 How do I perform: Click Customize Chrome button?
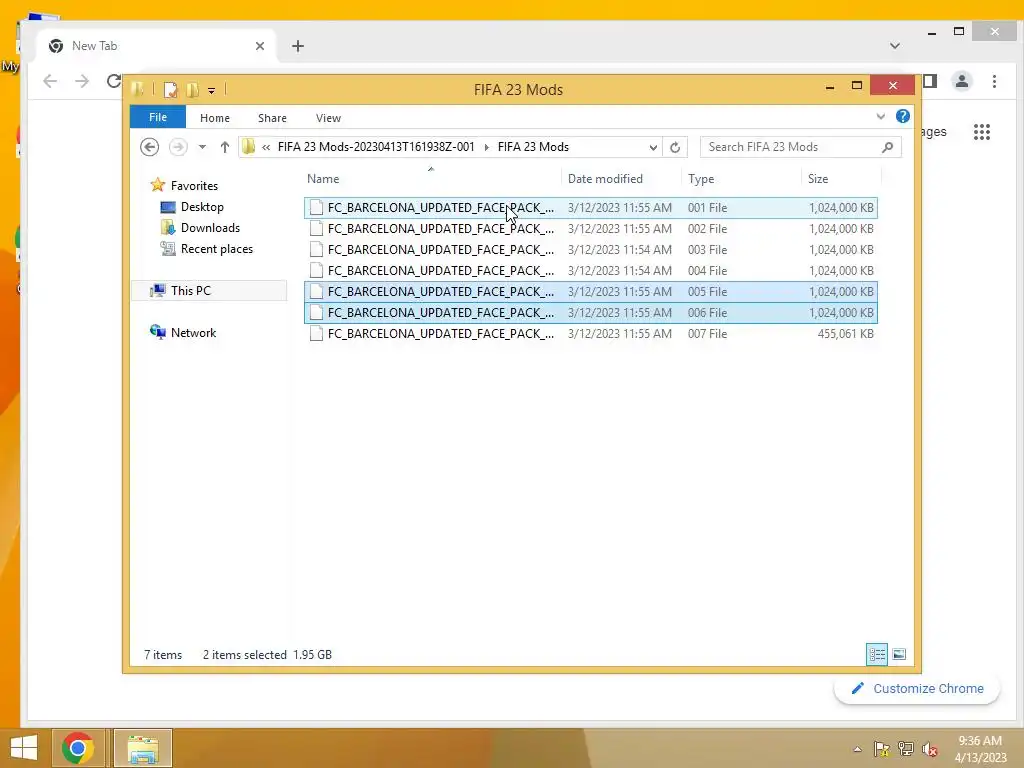(917, 689)
